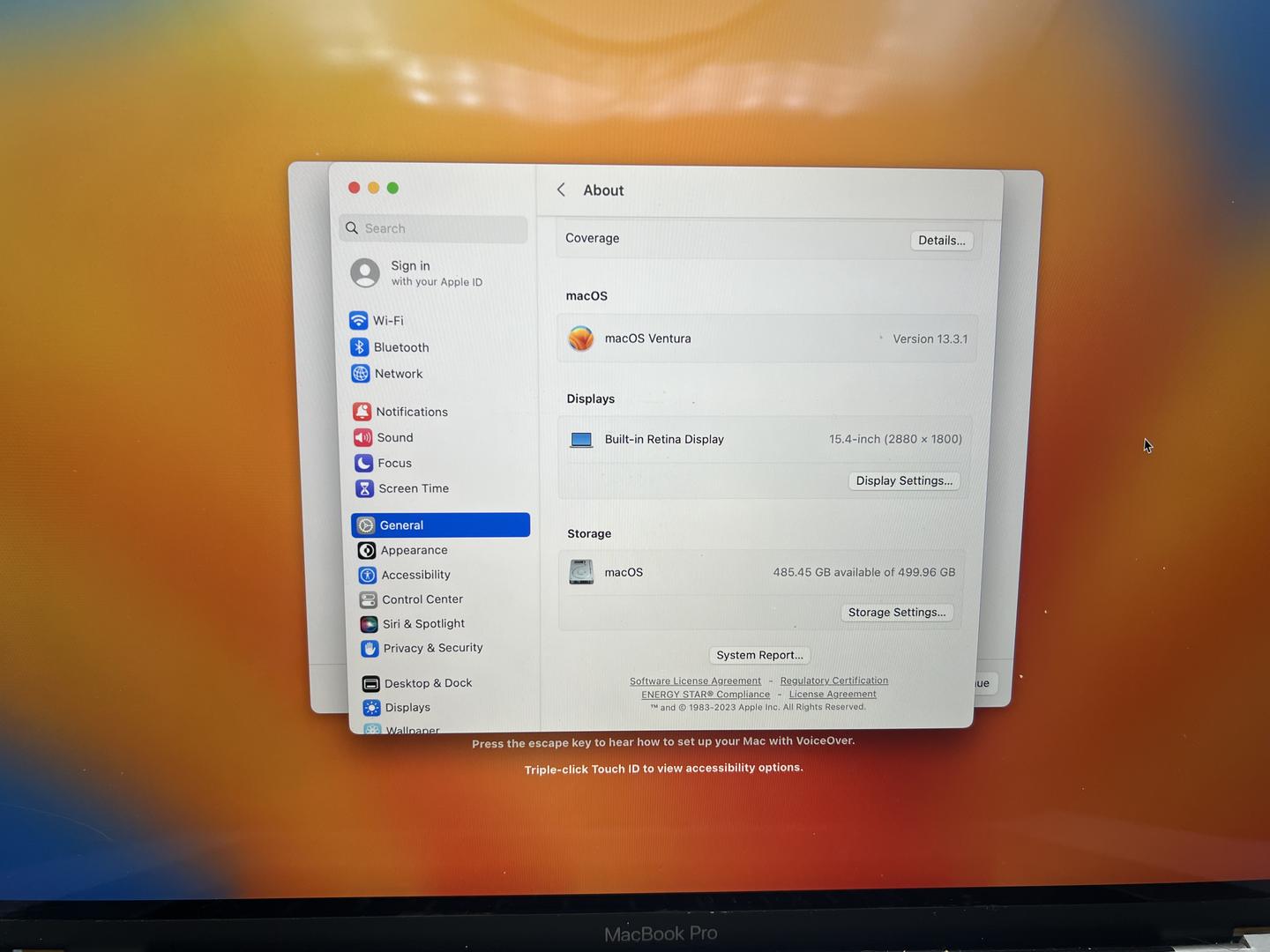
Task: Select Screen Time label in sidebar
Action: point(414,488)
